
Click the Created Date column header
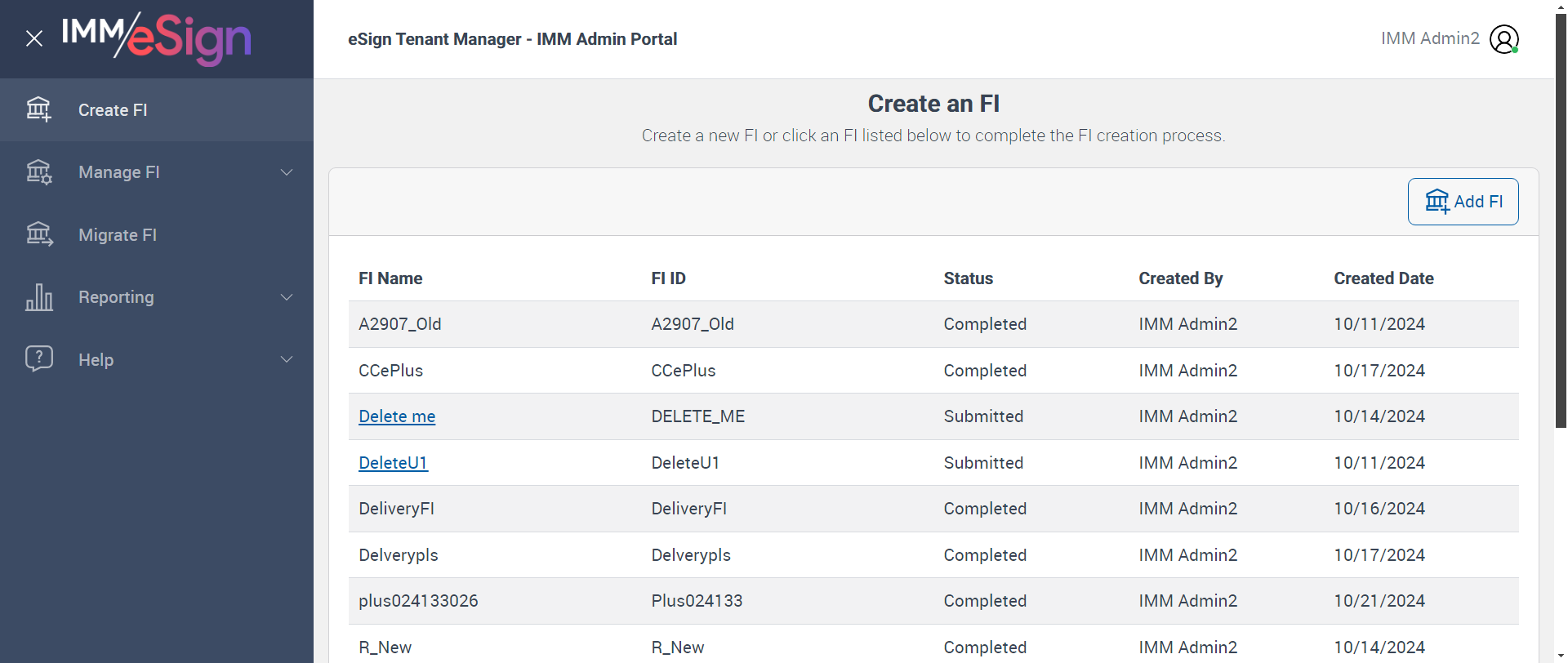1383,278
